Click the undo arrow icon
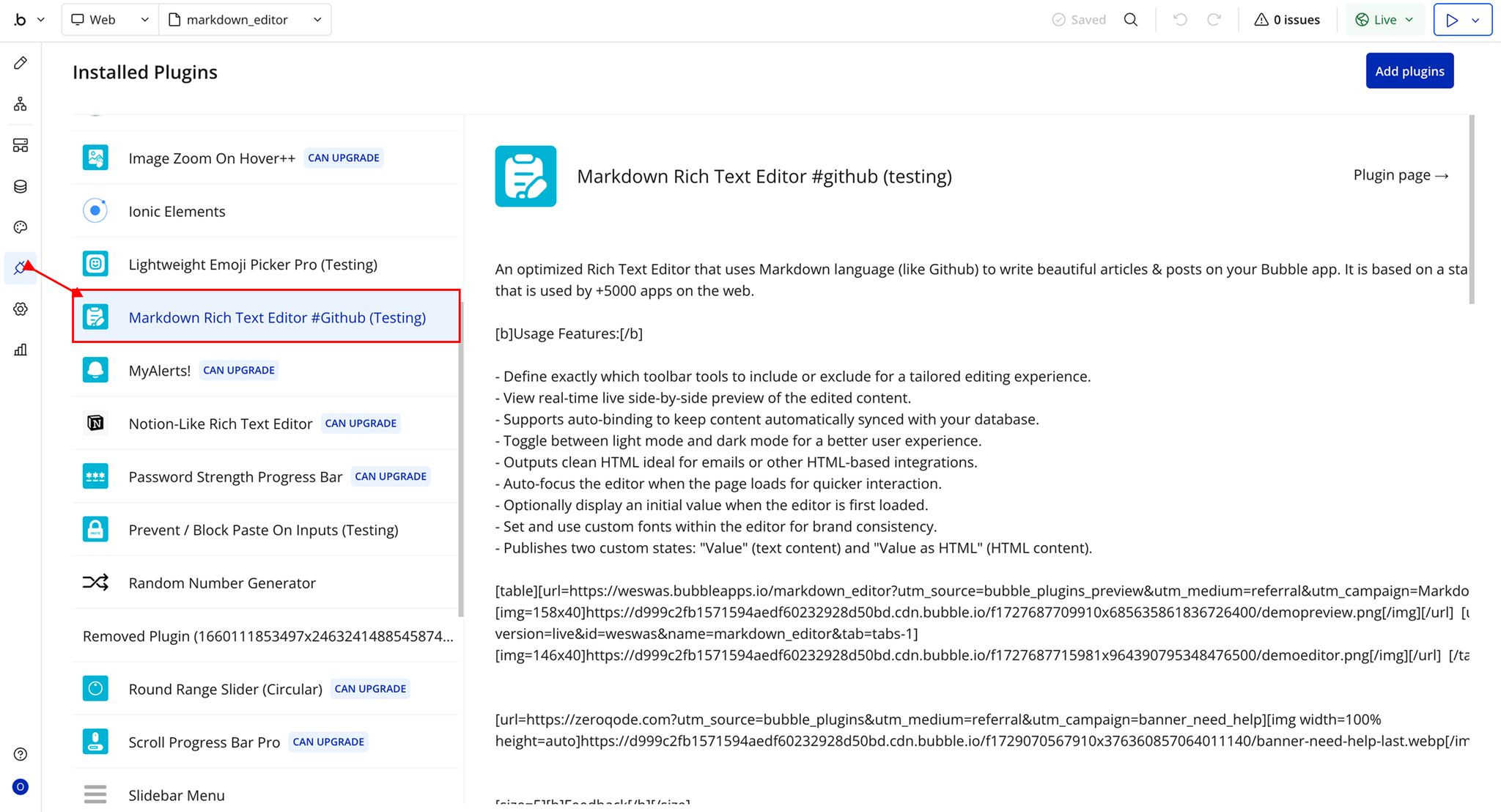Screen dimensions: 1501x812 (x=1180, y=20)
